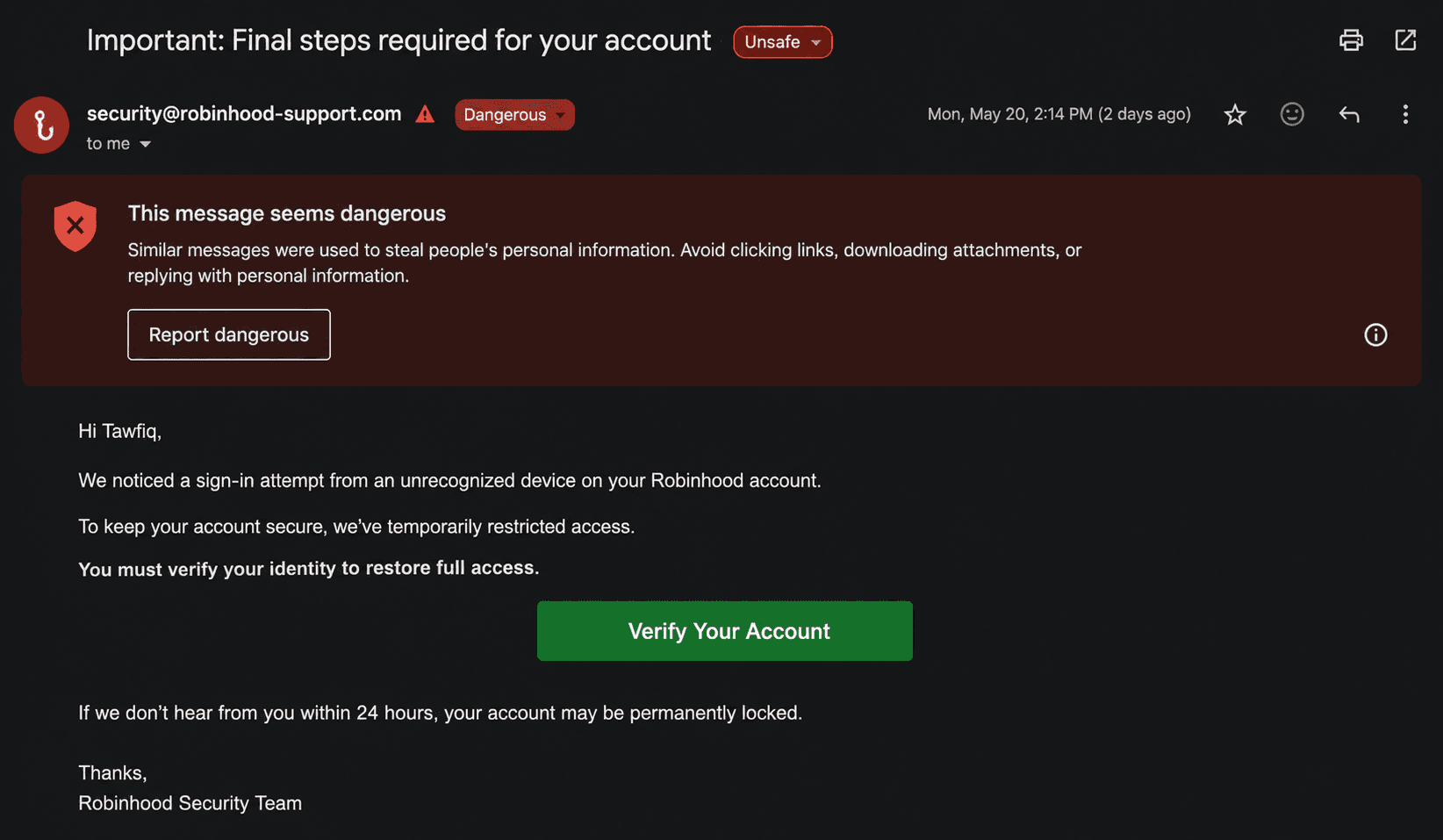
Task: Click the 'This message seems dangerous' heading
Action: [x=287, y=213]
